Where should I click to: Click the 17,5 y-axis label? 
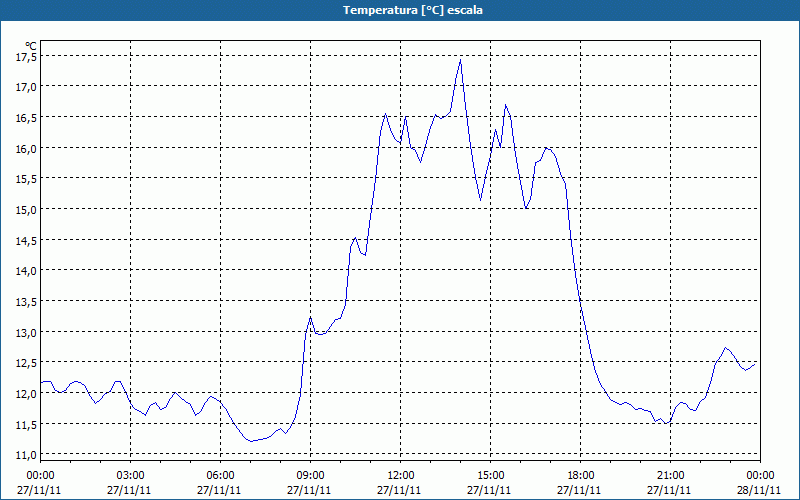[27, 56]
